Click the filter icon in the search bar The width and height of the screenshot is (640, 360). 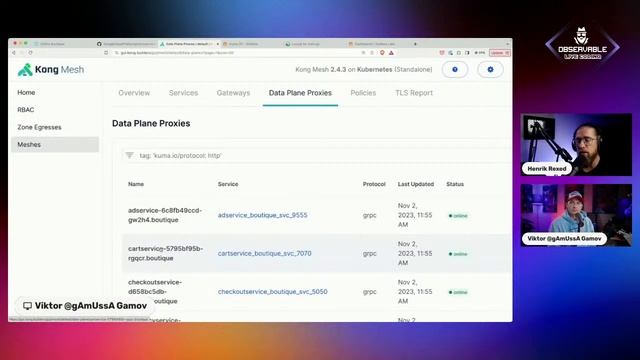click(129, 155)
